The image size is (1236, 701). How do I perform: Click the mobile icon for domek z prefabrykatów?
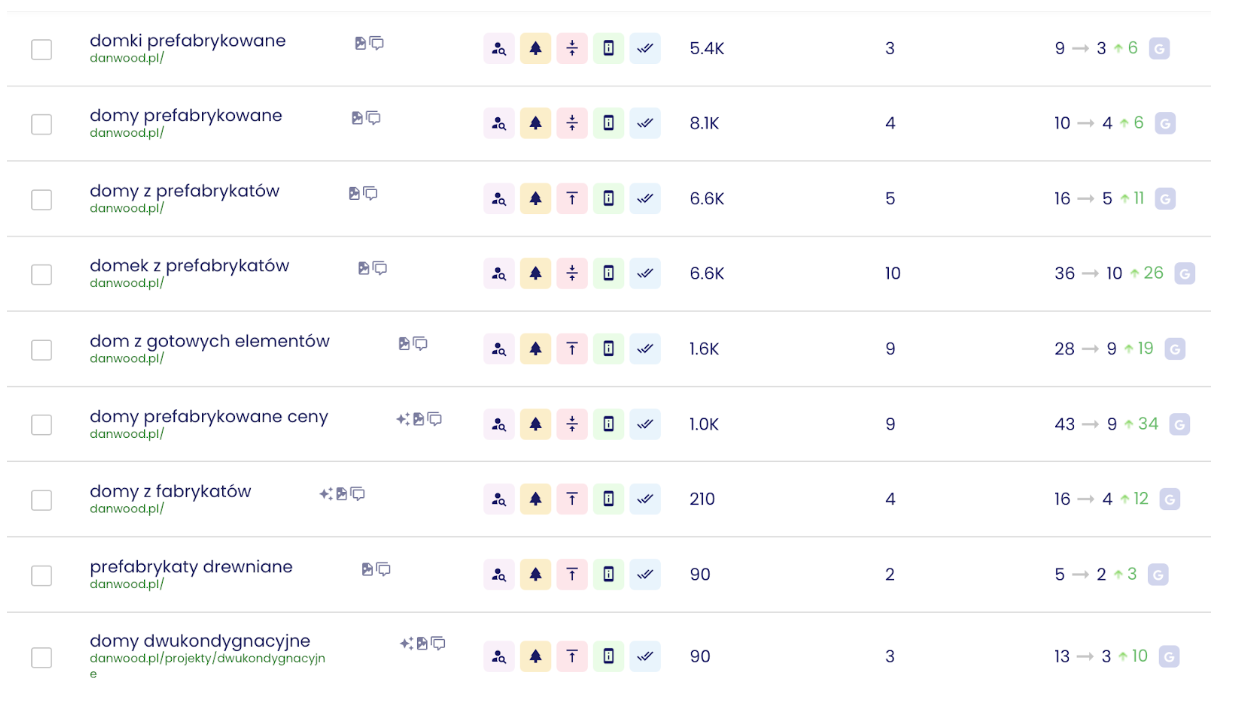tap(608, 273)
